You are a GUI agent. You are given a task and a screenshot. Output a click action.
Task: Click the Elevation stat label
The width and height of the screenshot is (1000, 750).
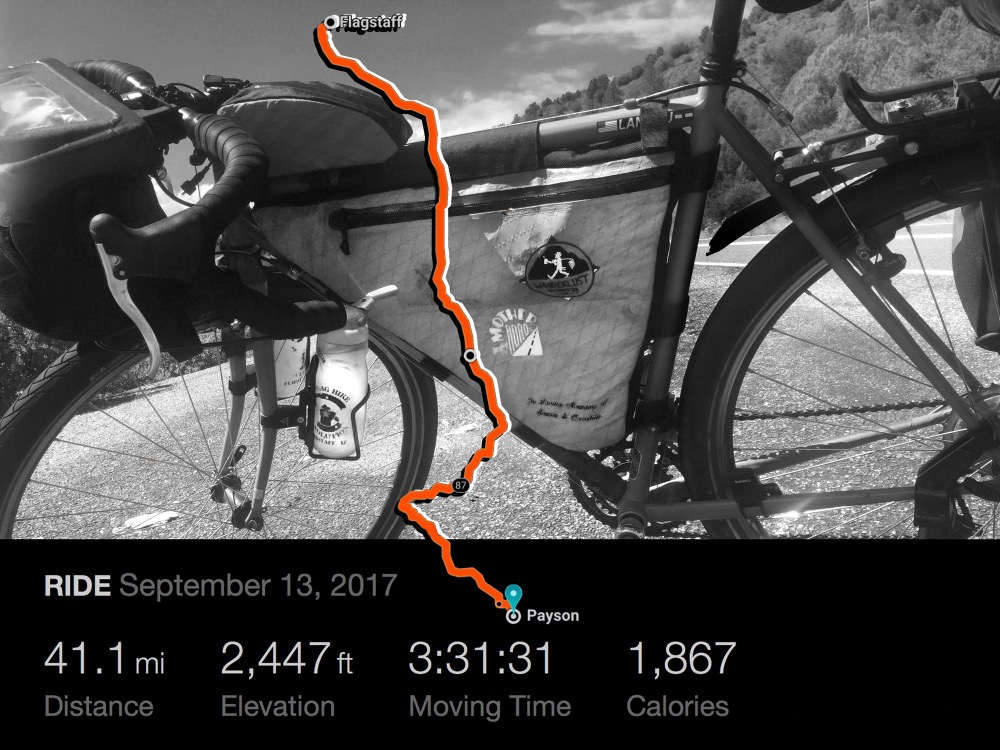click(x=278, y=707)
